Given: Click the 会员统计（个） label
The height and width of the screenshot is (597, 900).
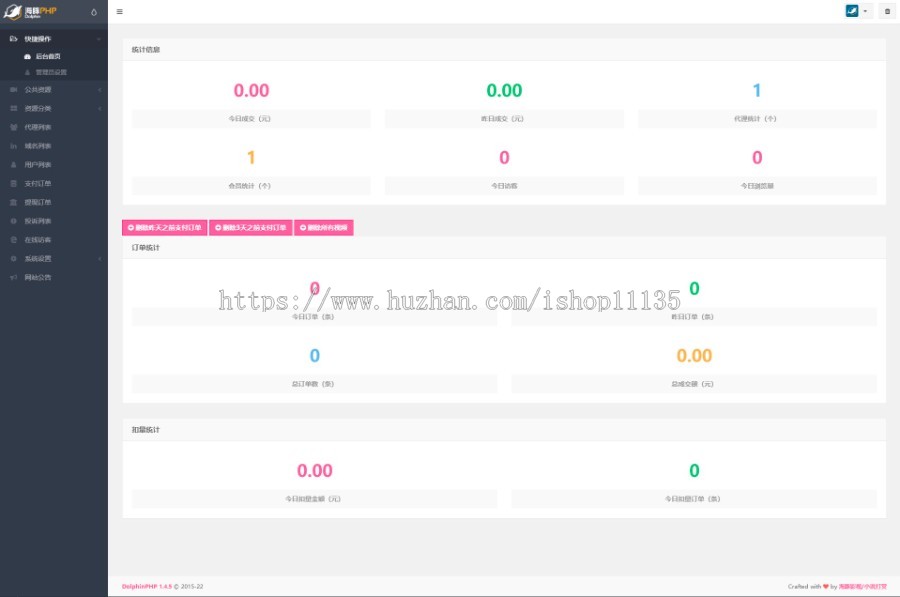Looking at the screenshot, I should click(250, 186).
